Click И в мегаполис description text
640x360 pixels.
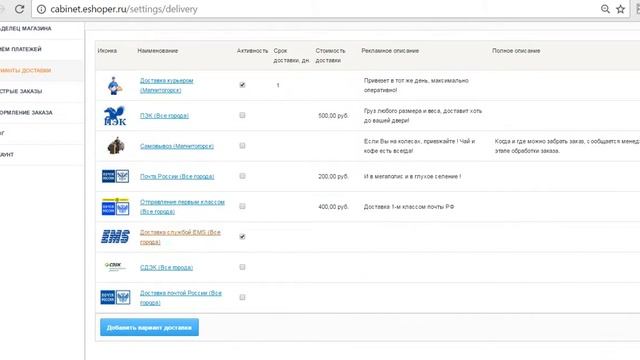coord(412,176)
